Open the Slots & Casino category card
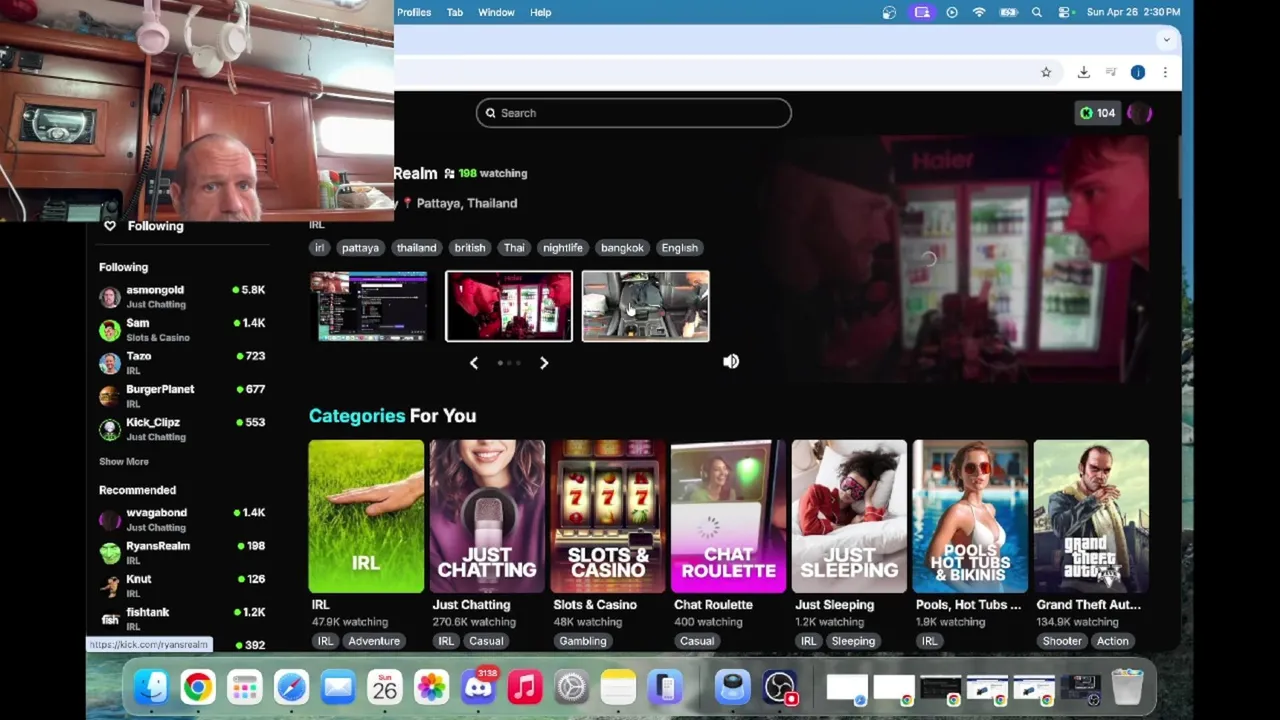This screenshot has height=720, width=1280. [x=608, y=516]
